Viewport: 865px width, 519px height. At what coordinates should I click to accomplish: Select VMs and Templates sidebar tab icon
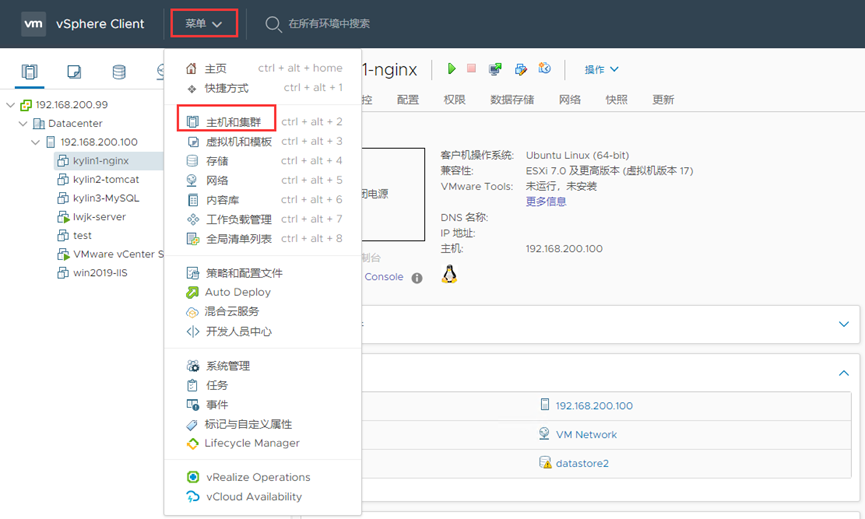click(x=74, y=72)
